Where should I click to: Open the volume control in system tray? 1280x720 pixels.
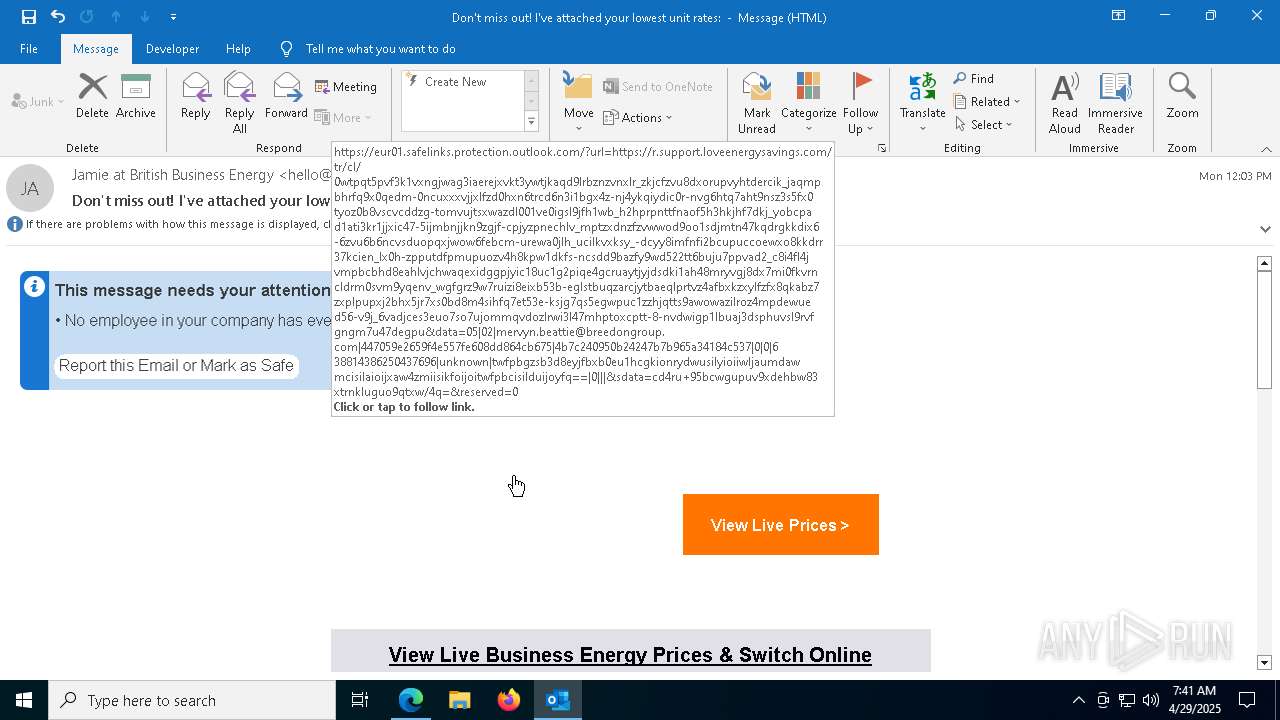1150,700
